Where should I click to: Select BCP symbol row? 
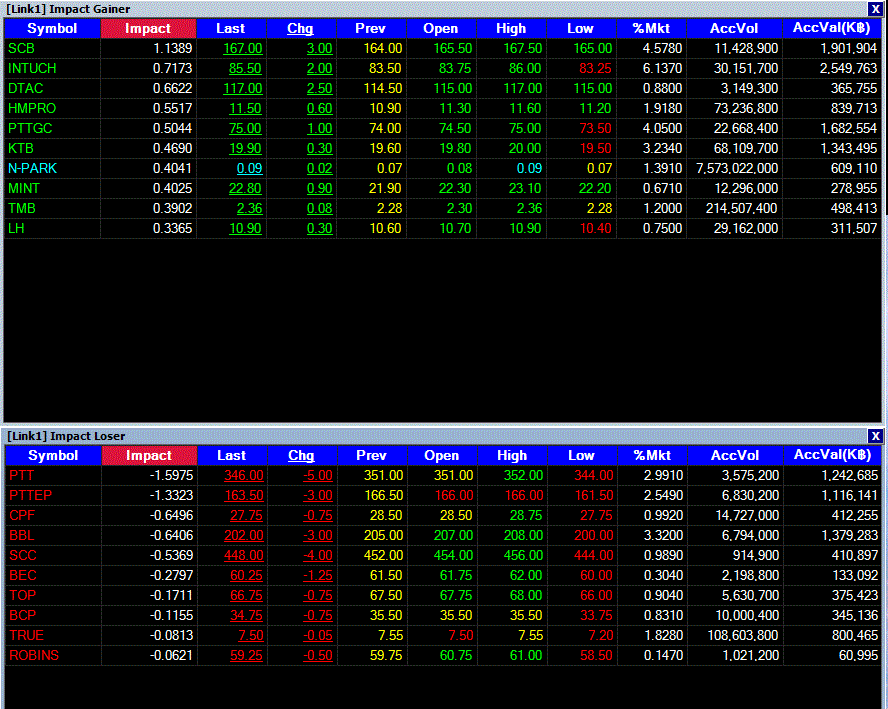point(23,616)
